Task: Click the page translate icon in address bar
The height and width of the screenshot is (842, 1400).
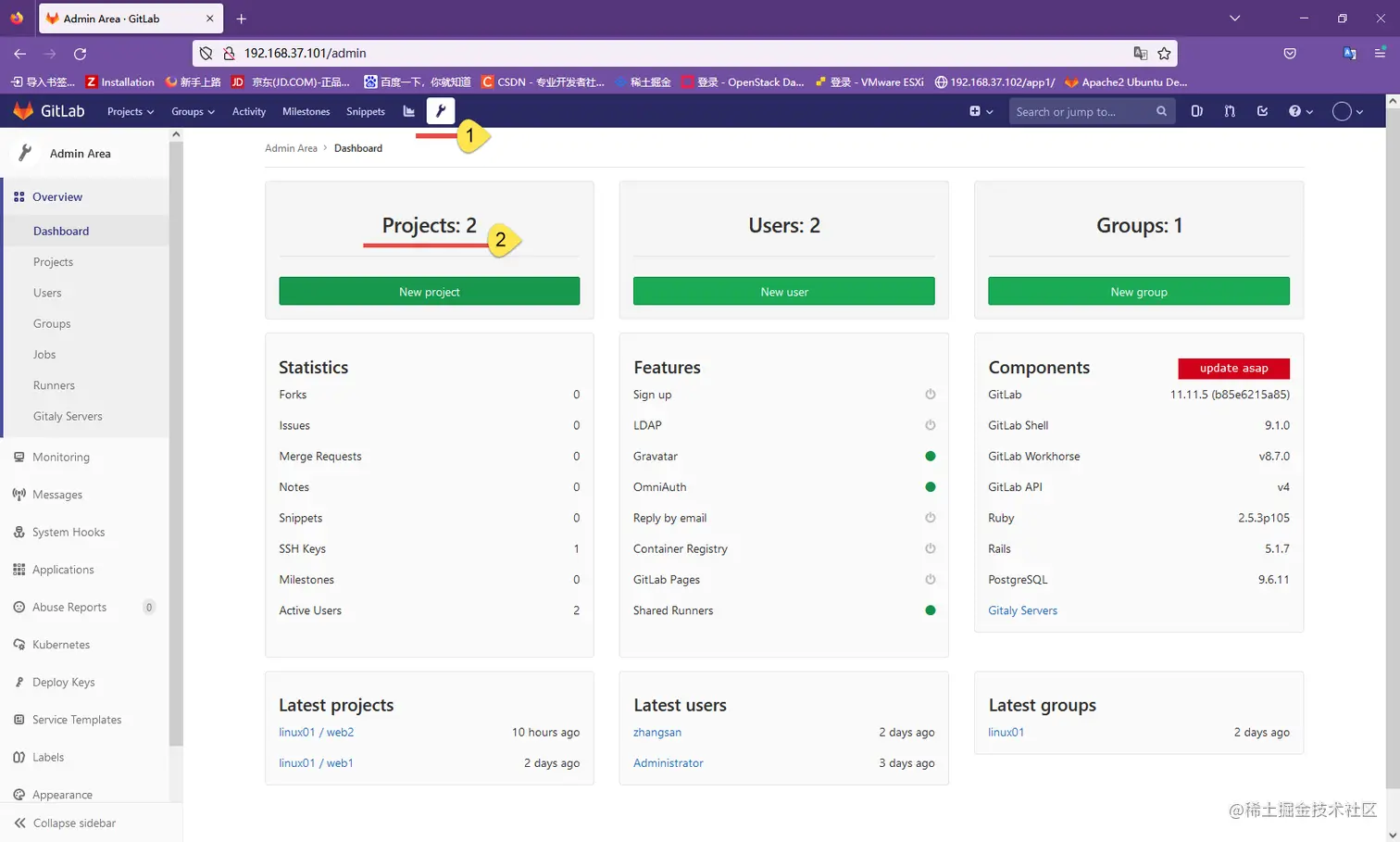Action: 1141,54
